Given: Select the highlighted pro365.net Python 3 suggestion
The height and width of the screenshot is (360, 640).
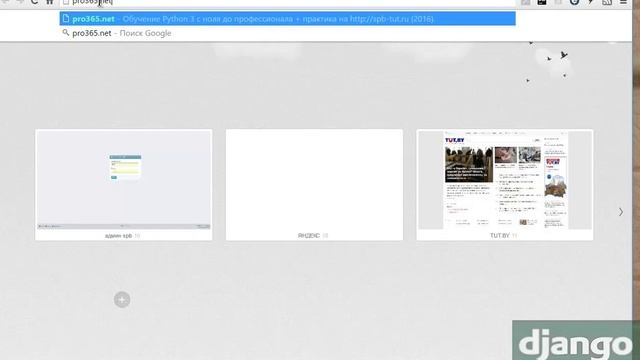Looking at the screenshot, I should 287,19.
